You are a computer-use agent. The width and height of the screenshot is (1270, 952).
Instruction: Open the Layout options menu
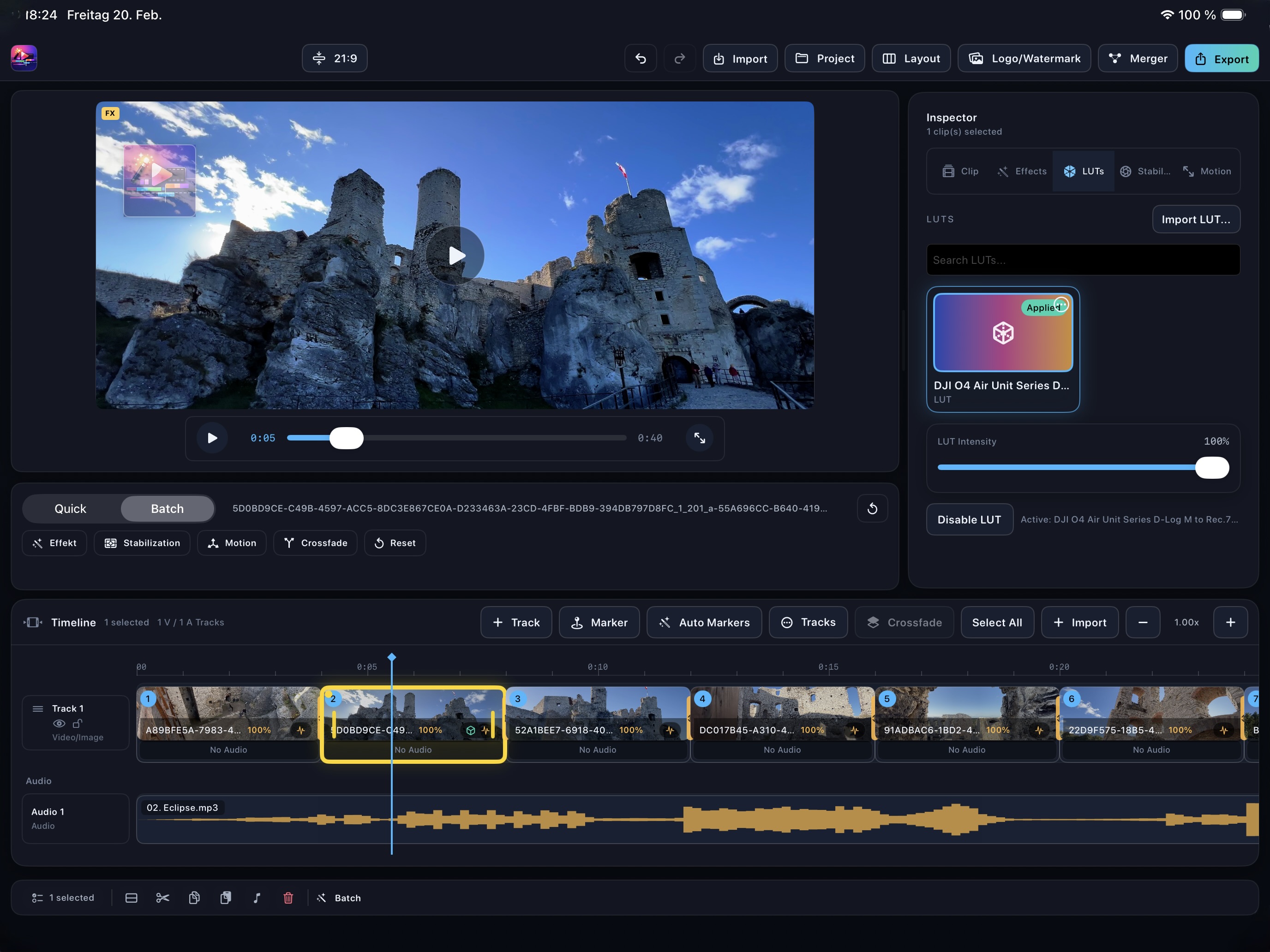(x=911, y=59)
